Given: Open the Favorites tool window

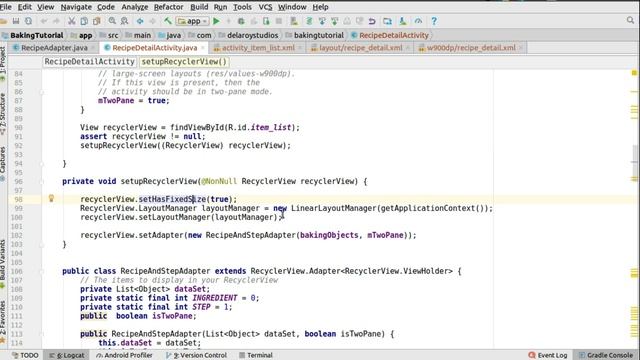Looking at the screenshot, I should (3, 322).
